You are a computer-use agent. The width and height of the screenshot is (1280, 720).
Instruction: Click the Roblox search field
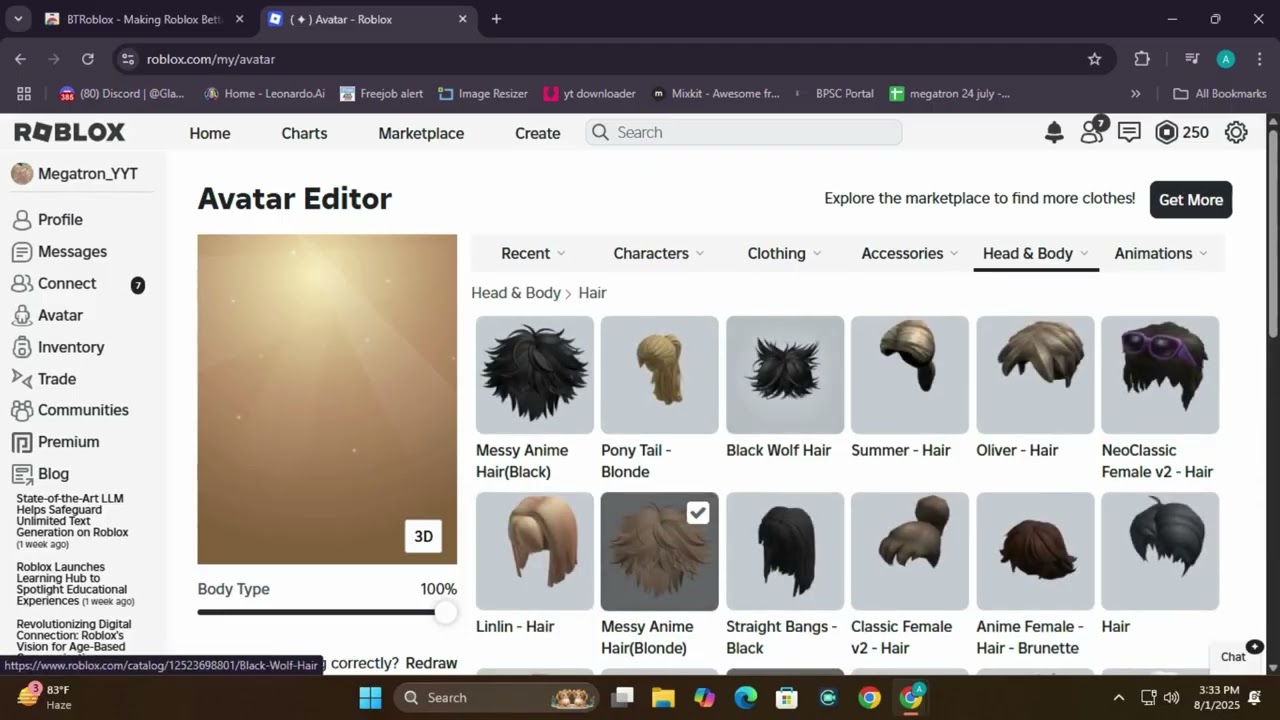[744, 132]
